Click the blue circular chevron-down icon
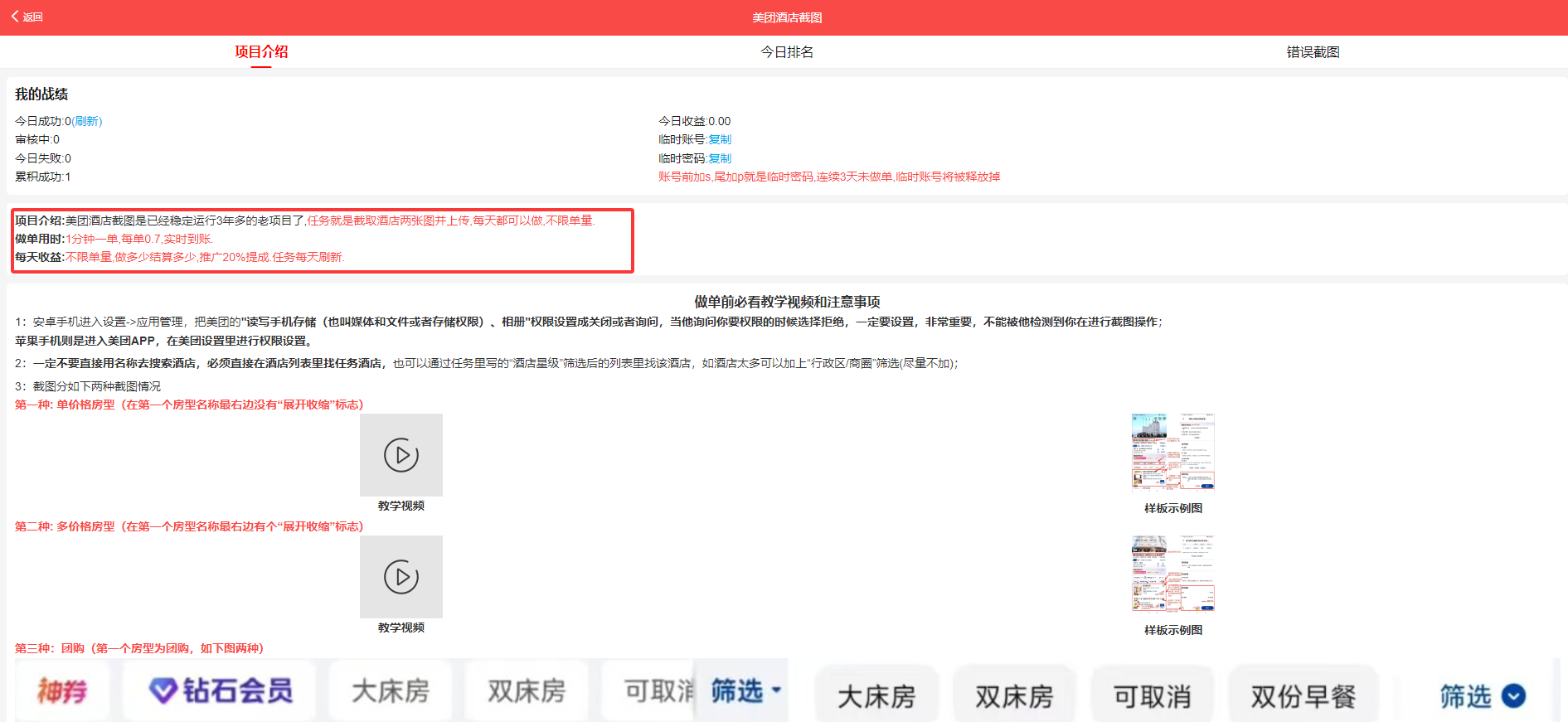Viewport: 1568px width, 722px height. (1514, 696)
